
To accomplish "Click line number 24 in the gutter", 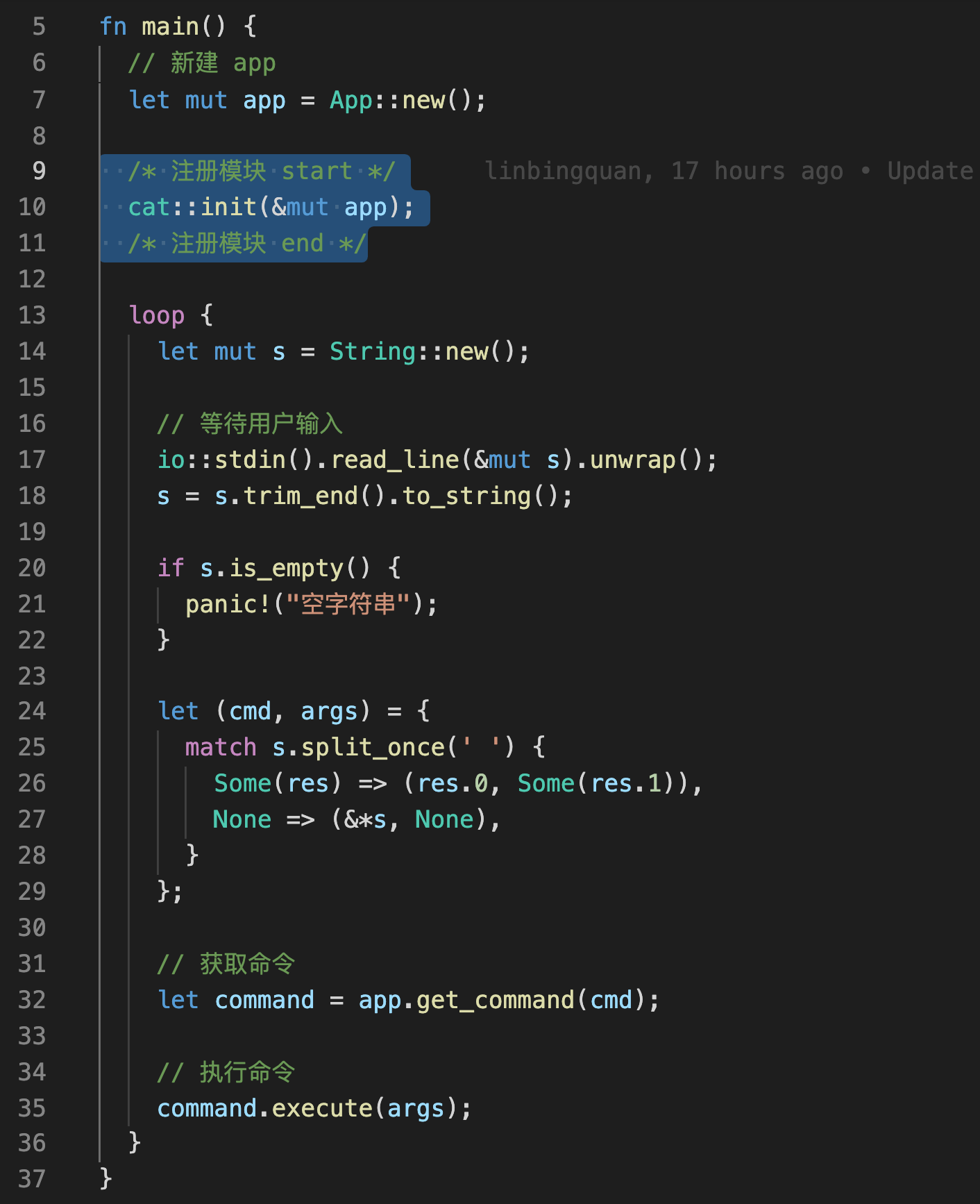I will pyautogui.click(x=32, y=711).
